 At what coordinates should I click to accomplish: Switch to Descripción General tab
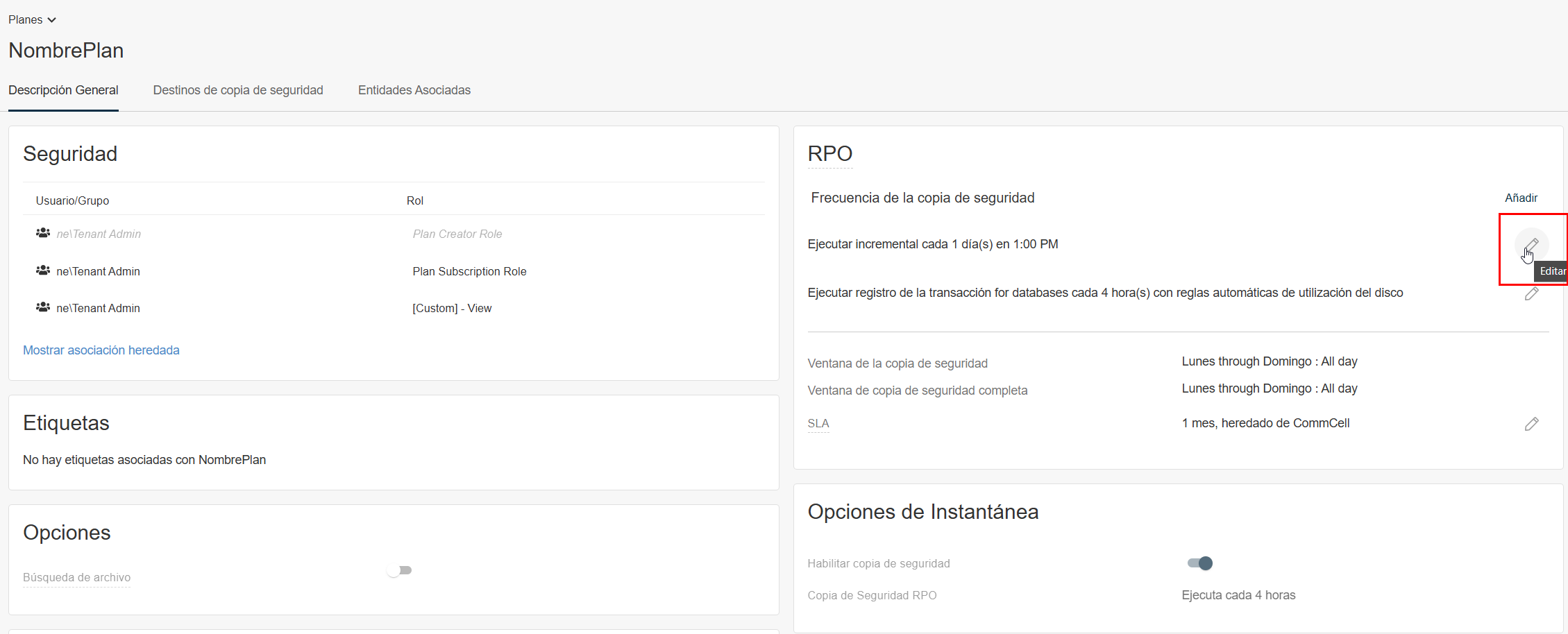click(63, 90)
